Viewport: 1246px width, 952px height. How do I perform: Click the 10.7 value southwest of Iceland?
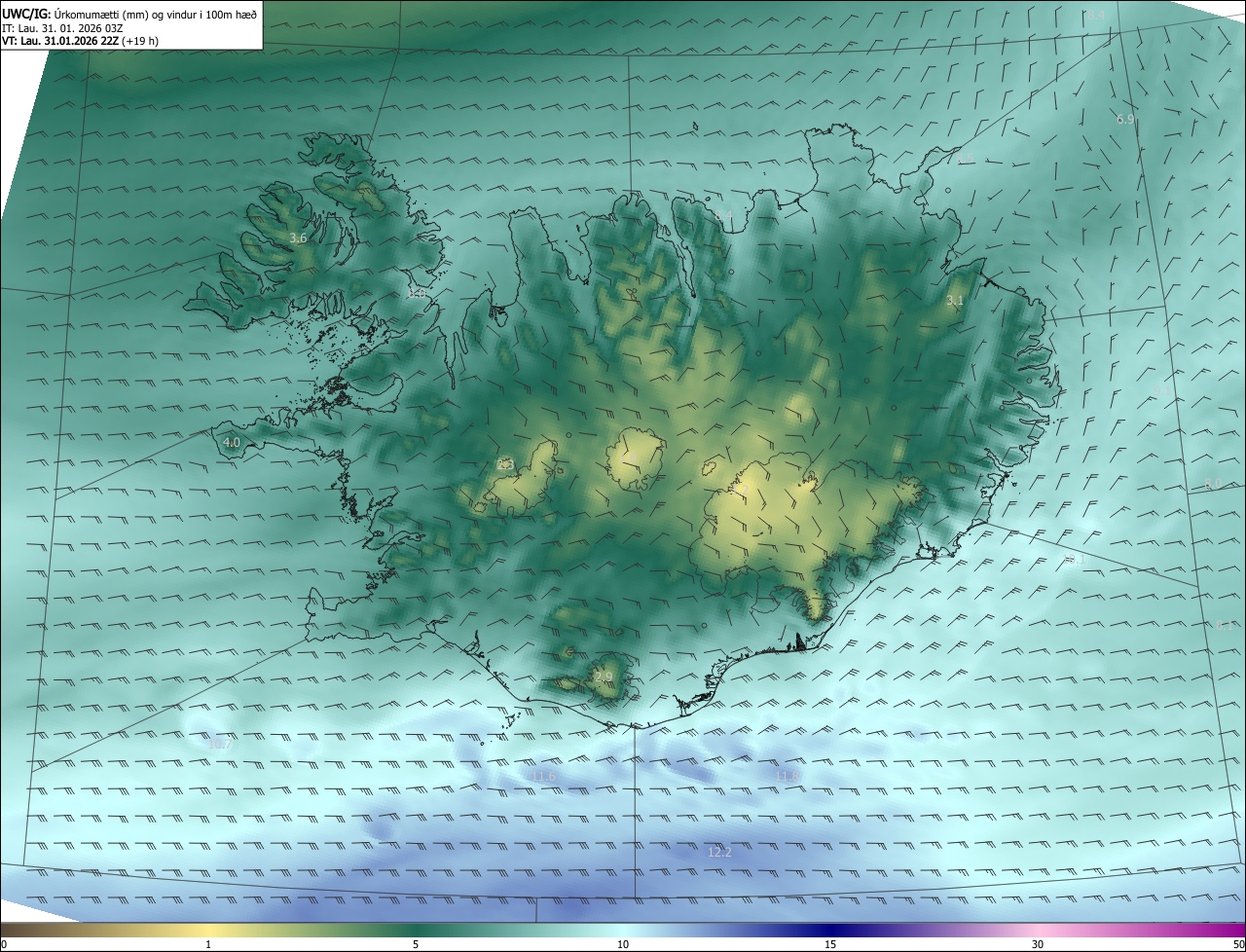pos(220,745)
